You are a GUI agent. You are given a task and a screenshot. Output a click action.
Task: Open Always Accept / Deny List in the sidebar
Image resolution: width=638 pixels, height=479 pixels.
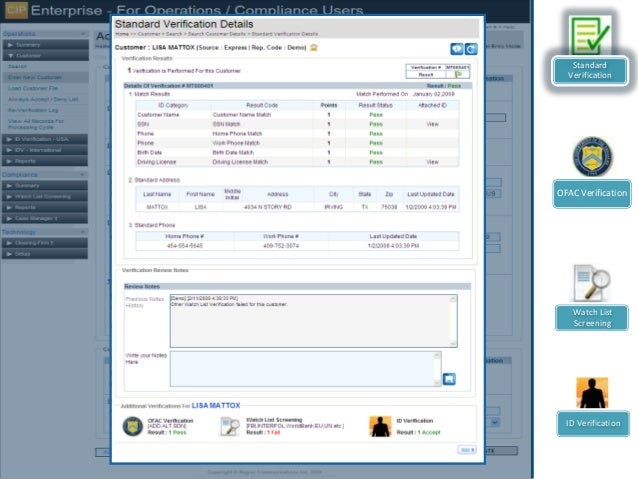click(43, 99)
